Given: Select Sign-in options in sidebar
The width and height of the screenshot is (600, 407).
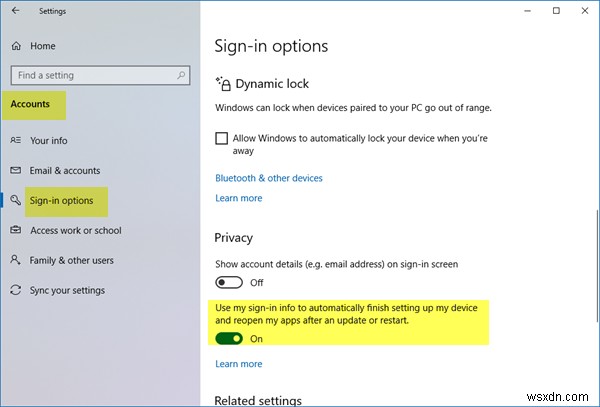Looking at the screenshot, I should tap(62, 200).
